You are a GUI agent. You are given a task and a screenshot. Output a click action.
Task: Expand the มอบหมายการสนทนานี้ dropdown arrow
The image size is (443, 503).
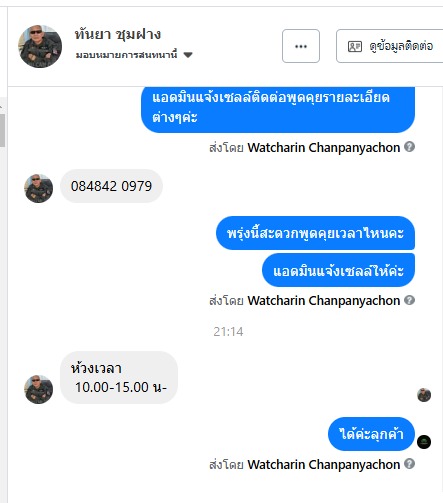point(188,55)
